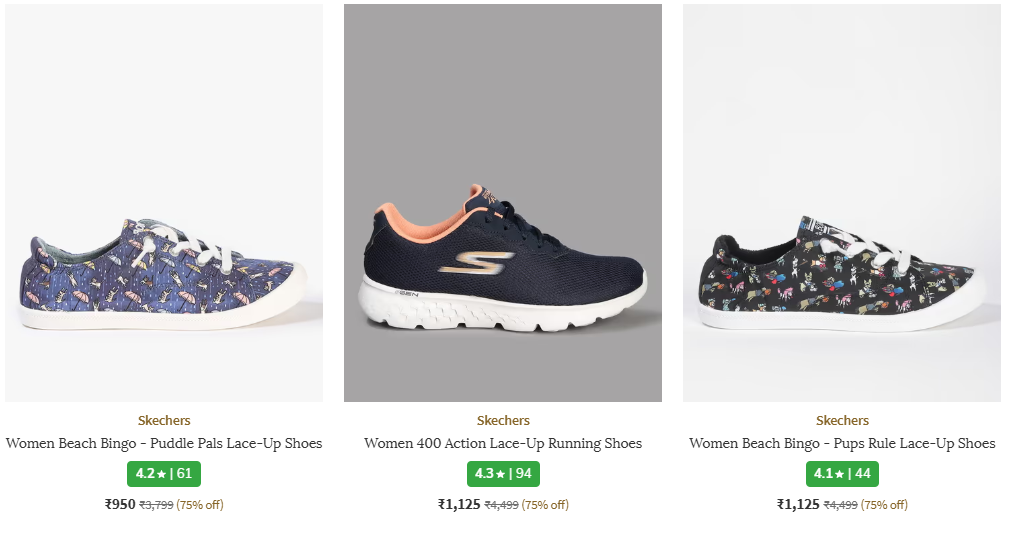Click 75% off label under Puddle Pals
Image resolution: width=1014 pixels, height=538 pixels.
click(200, 505)
